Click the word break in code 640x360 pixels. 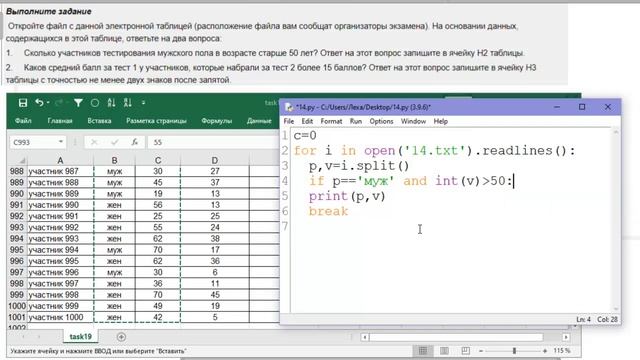click(328, 211)
